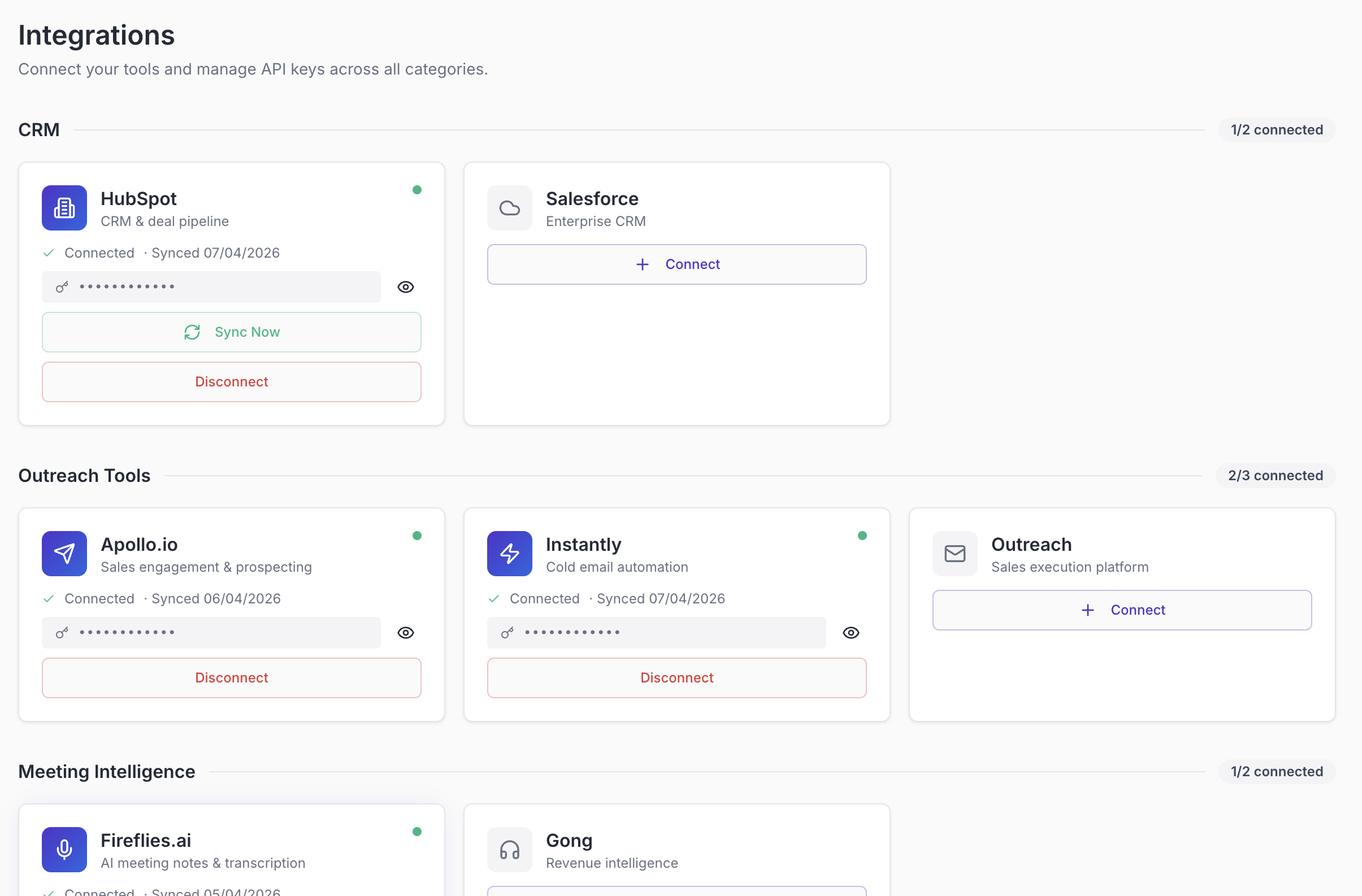Click the 'Sales execution platform' subtitle
The height and width of the screenshot is (896, 1362).
1070,567
